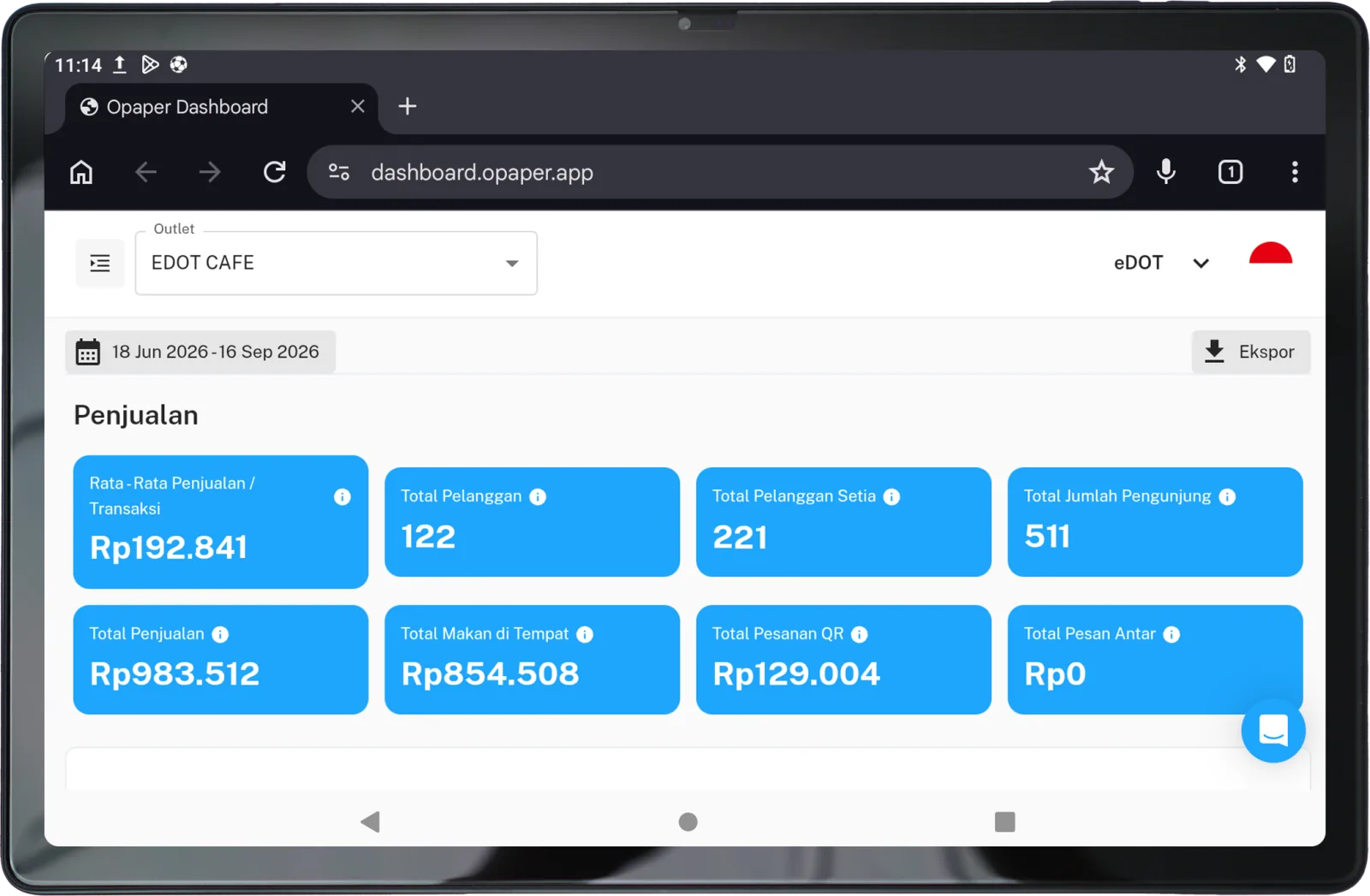Click the Rp983.512 Total Penjualan value
Viewport: 1370px width, 896px height.
[x=175, y=674]
